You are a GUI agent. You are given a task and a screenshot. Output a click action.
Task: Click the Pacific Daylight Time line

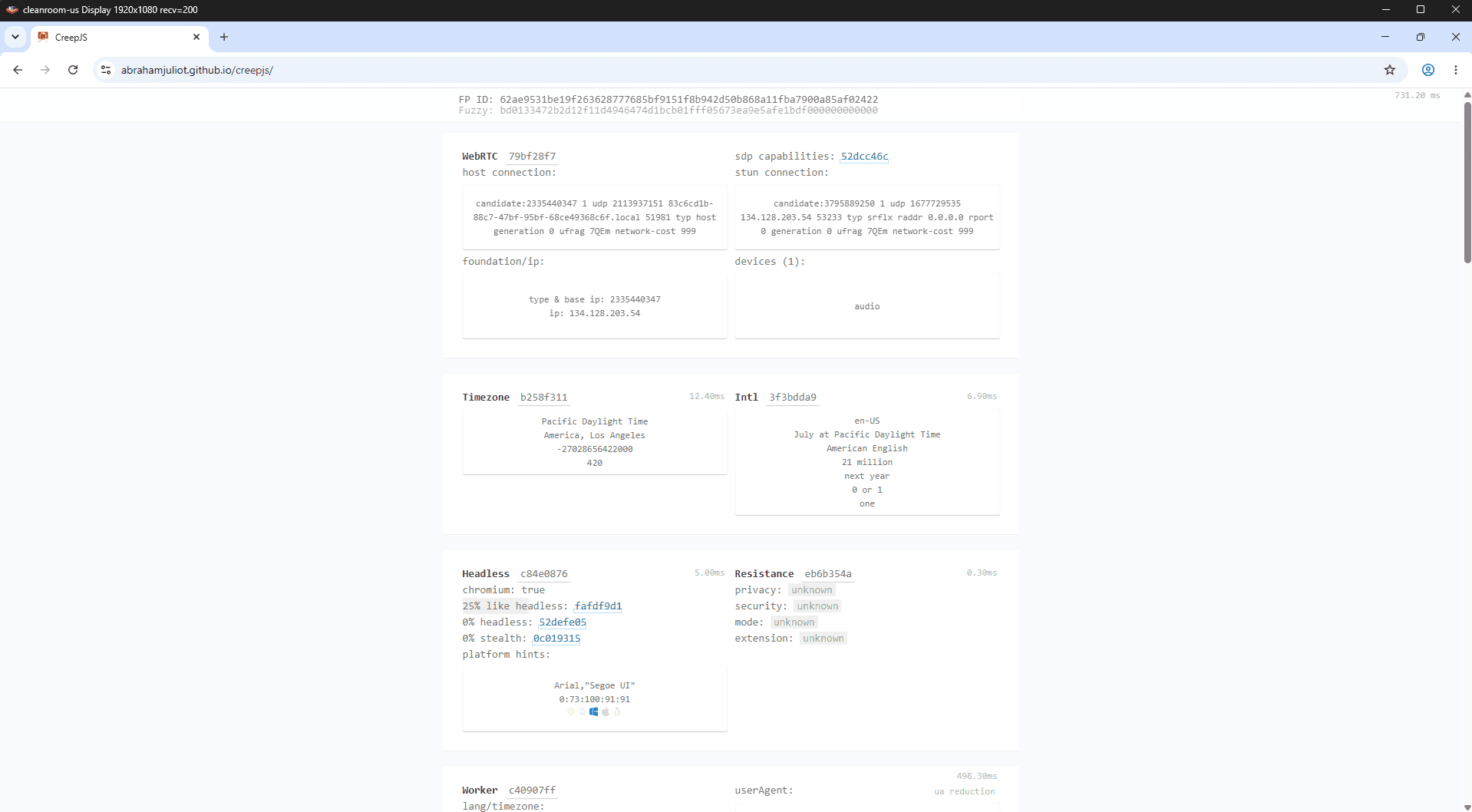pos(595,421)
